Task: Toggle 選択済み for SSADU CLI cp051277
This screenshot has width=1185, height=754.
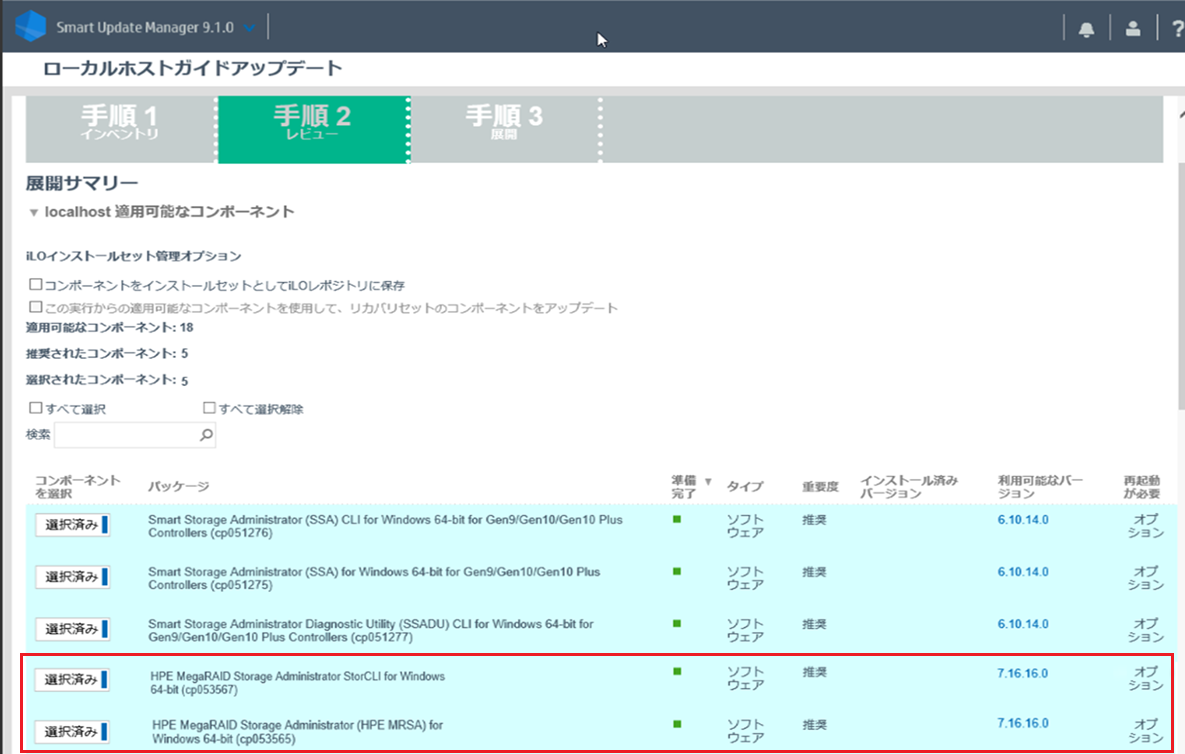Action: pos(73,629)
